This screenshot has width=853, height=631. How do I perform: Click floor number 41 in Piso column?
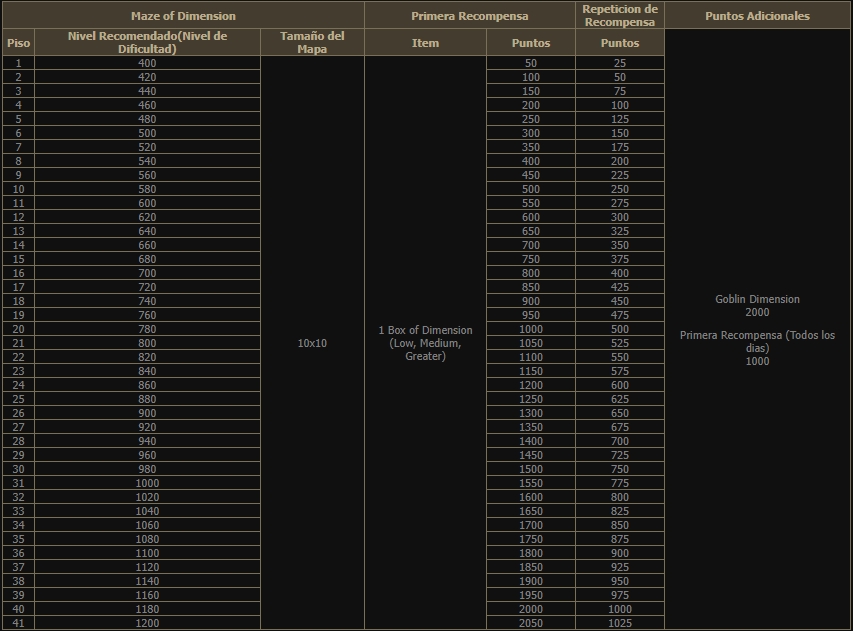(x=18, y=623)
